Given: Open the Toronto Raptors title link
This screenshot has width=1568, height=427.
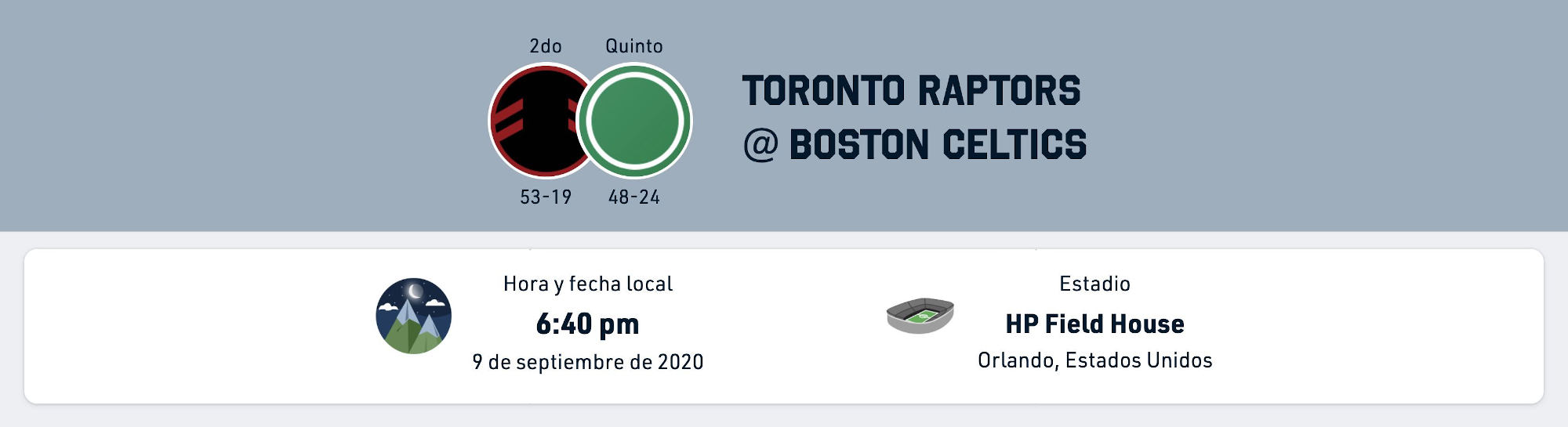Looking at the screenshot, I should 912,91.
